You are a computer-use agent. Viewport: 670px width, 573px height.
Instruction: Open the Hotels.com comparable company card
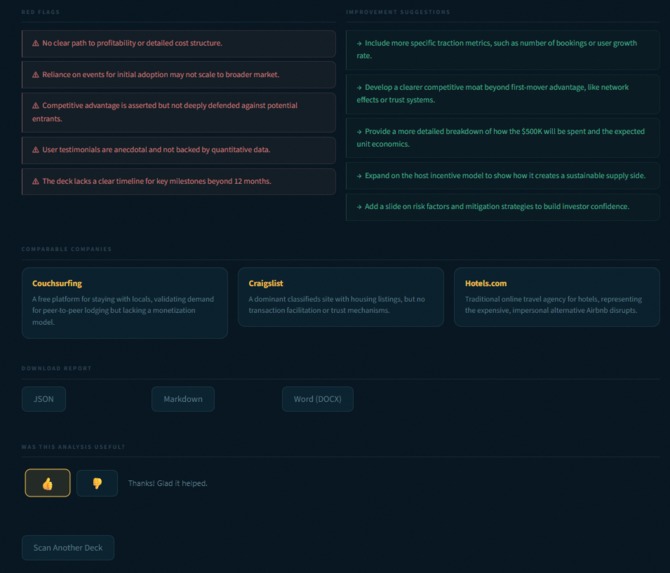(x=557, y=297)
